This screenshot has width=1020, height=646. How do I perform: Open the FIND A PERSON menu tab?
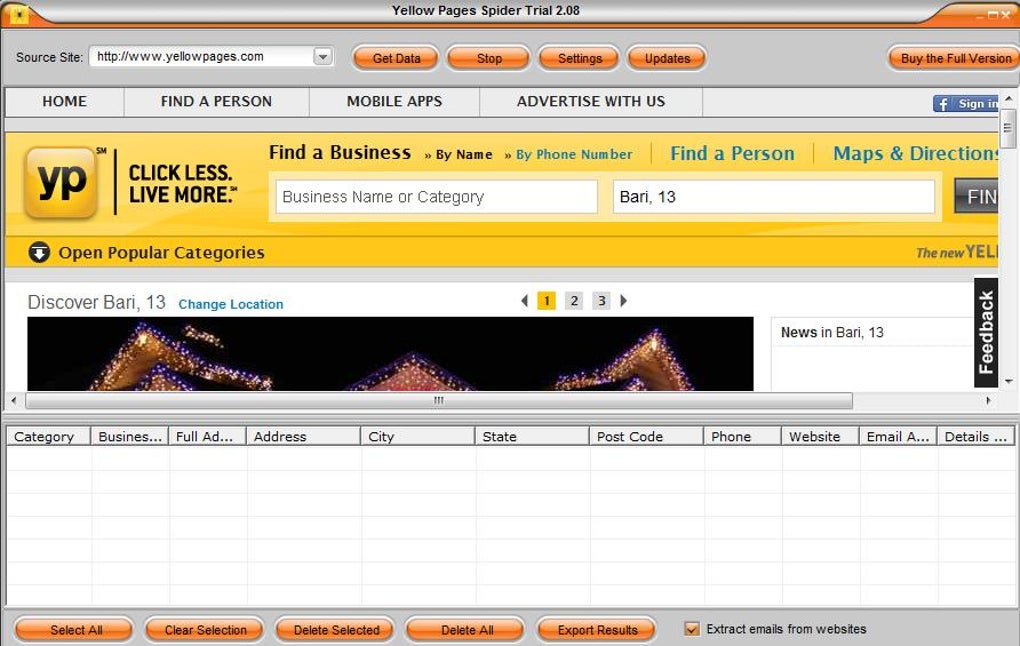pos(216,101)
